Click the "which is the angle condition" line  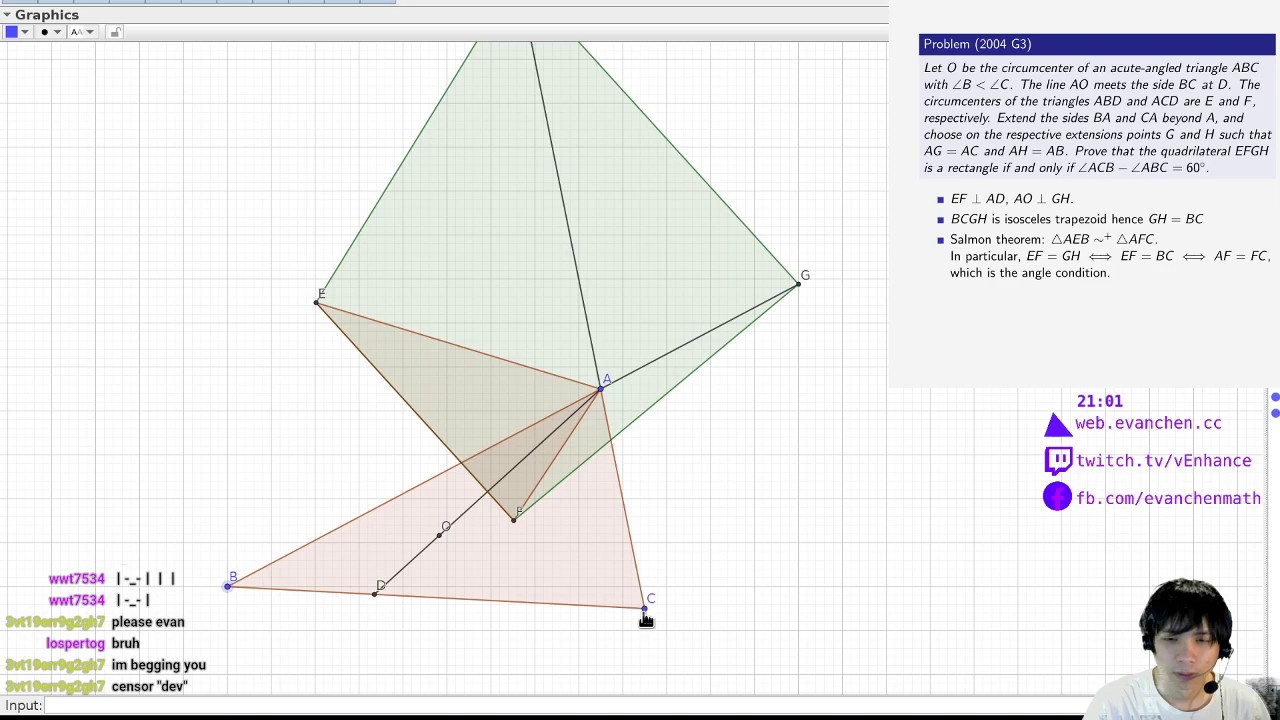tap(1030, 273)
